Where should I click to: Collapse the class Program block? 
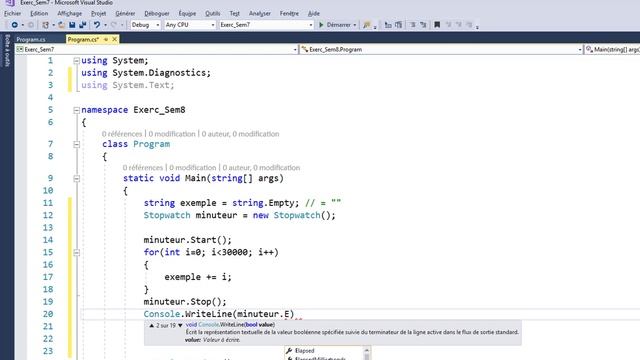(x=76, y=144)
